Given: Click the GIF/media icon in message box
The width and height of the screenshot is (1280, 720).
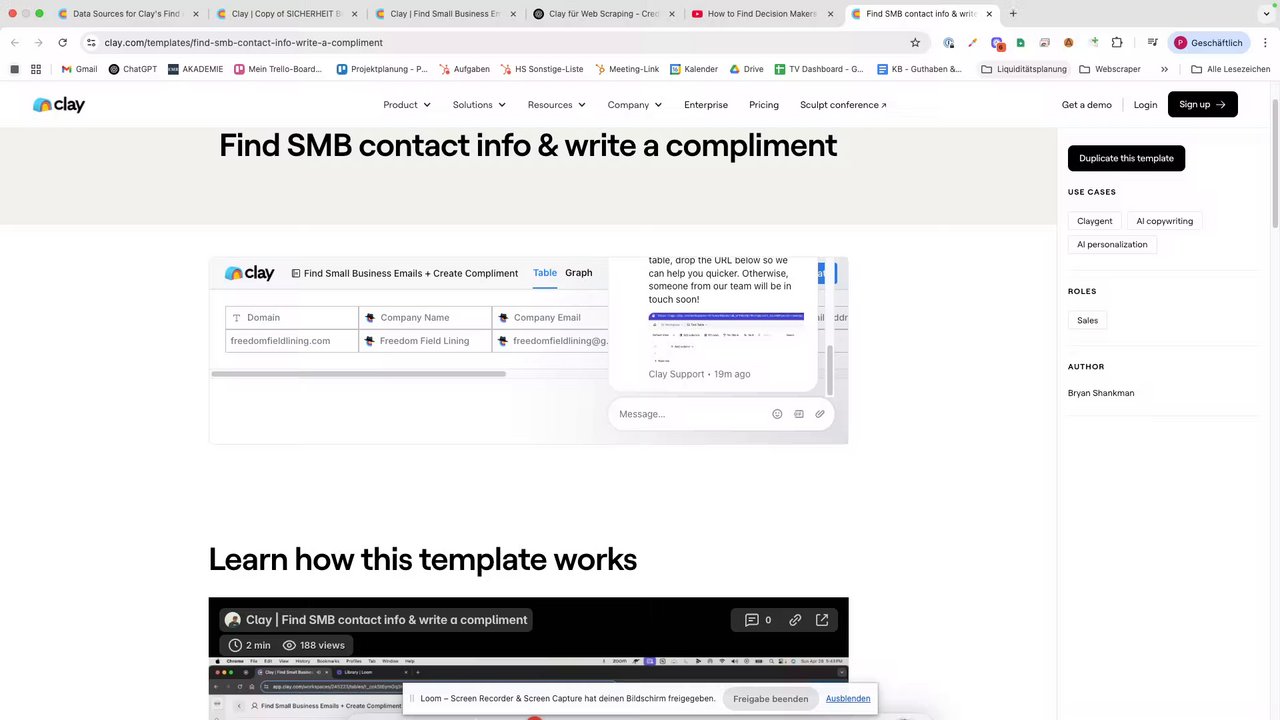Looking at the screenshot, I should pos(799,414).
